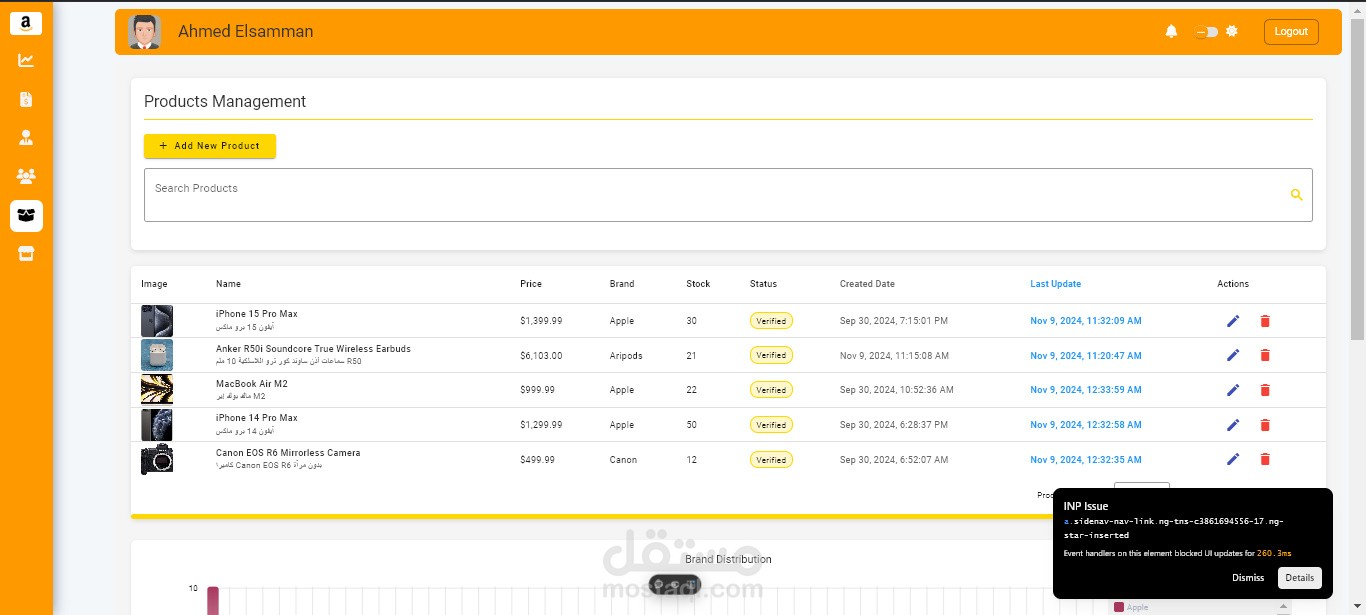Select the products box sidebar icon

tap(26, 215)
